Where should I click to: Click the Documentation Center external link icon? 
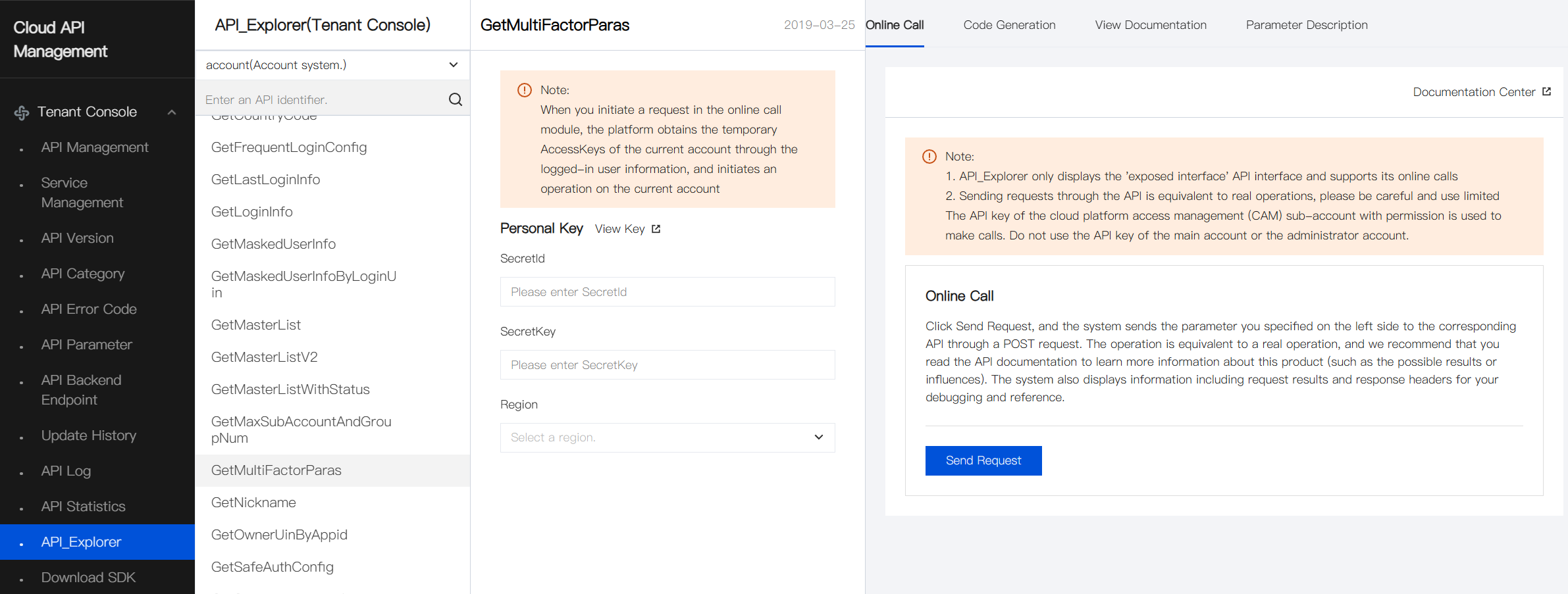(1546, 92)
